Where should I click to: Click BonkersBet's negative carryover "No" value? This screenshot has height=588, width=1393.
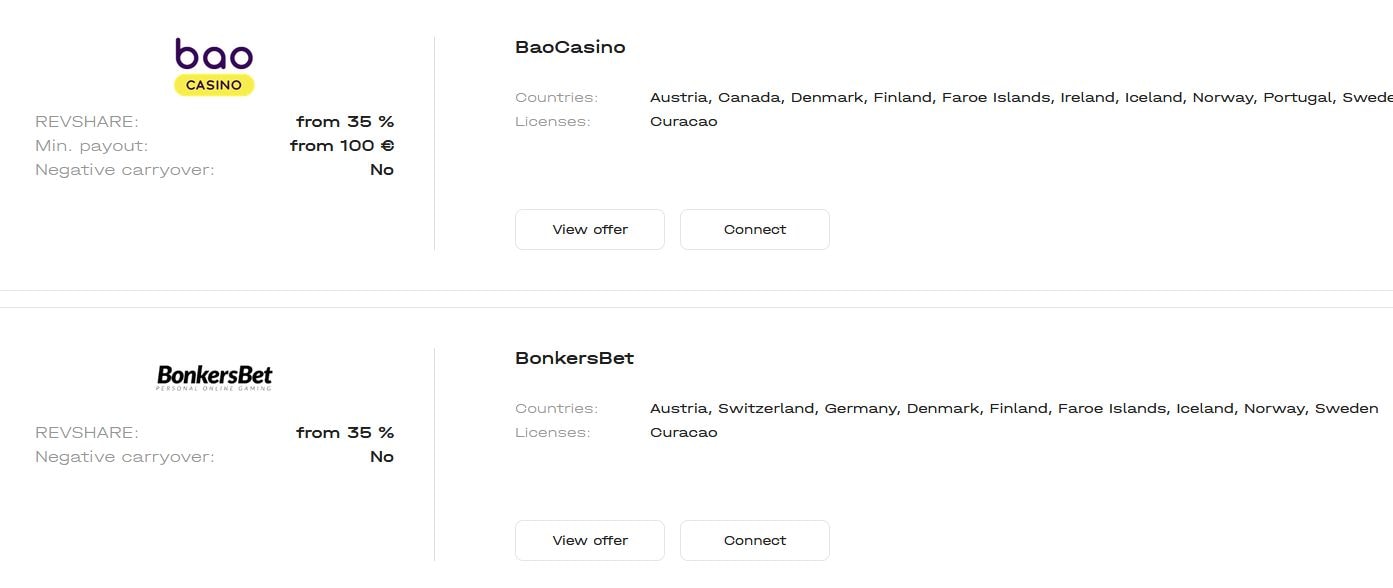click(x=382, y=456)
